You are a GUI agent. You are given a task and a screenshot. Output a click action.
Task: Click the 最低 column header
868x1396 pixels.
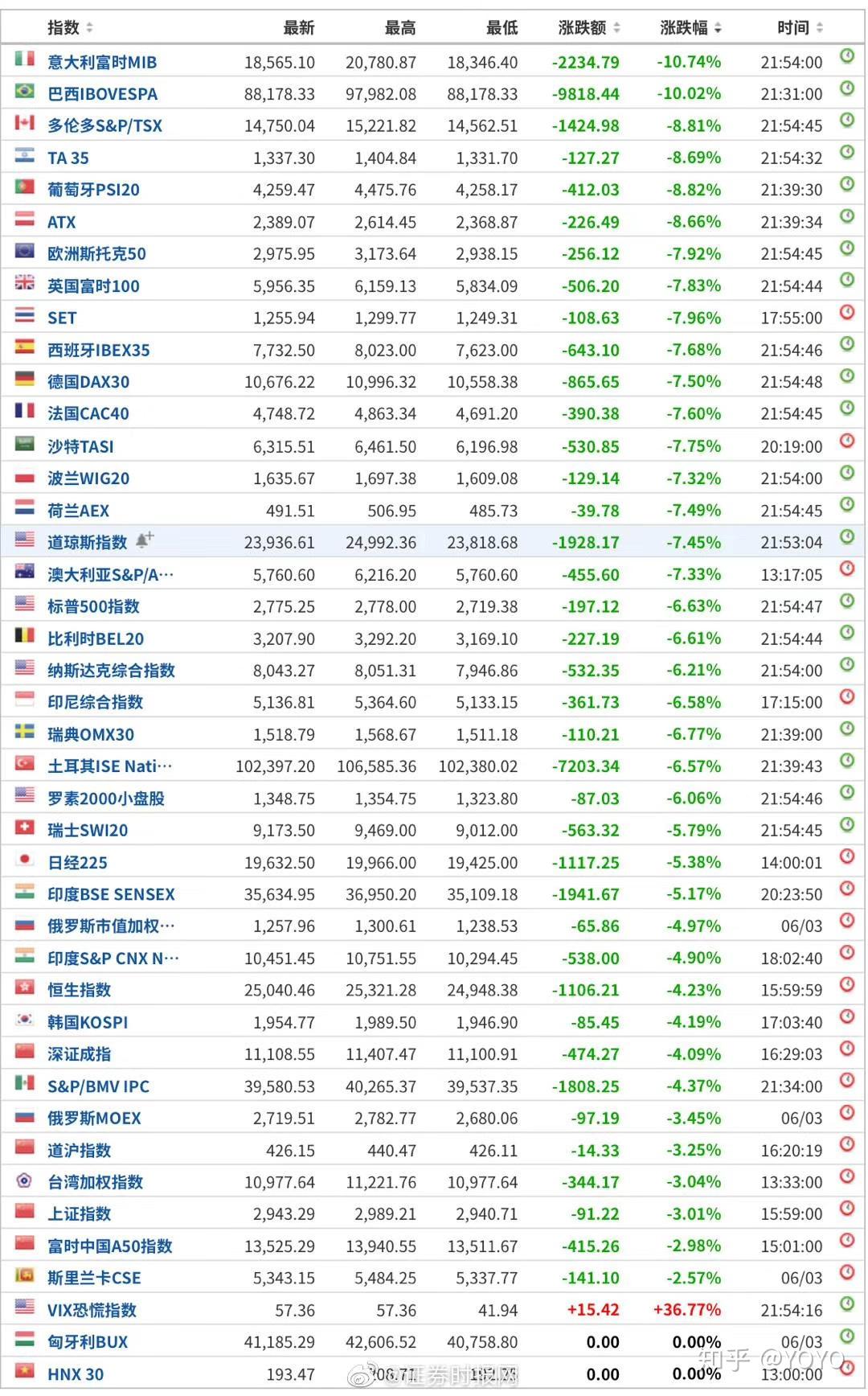coord(502,28)
